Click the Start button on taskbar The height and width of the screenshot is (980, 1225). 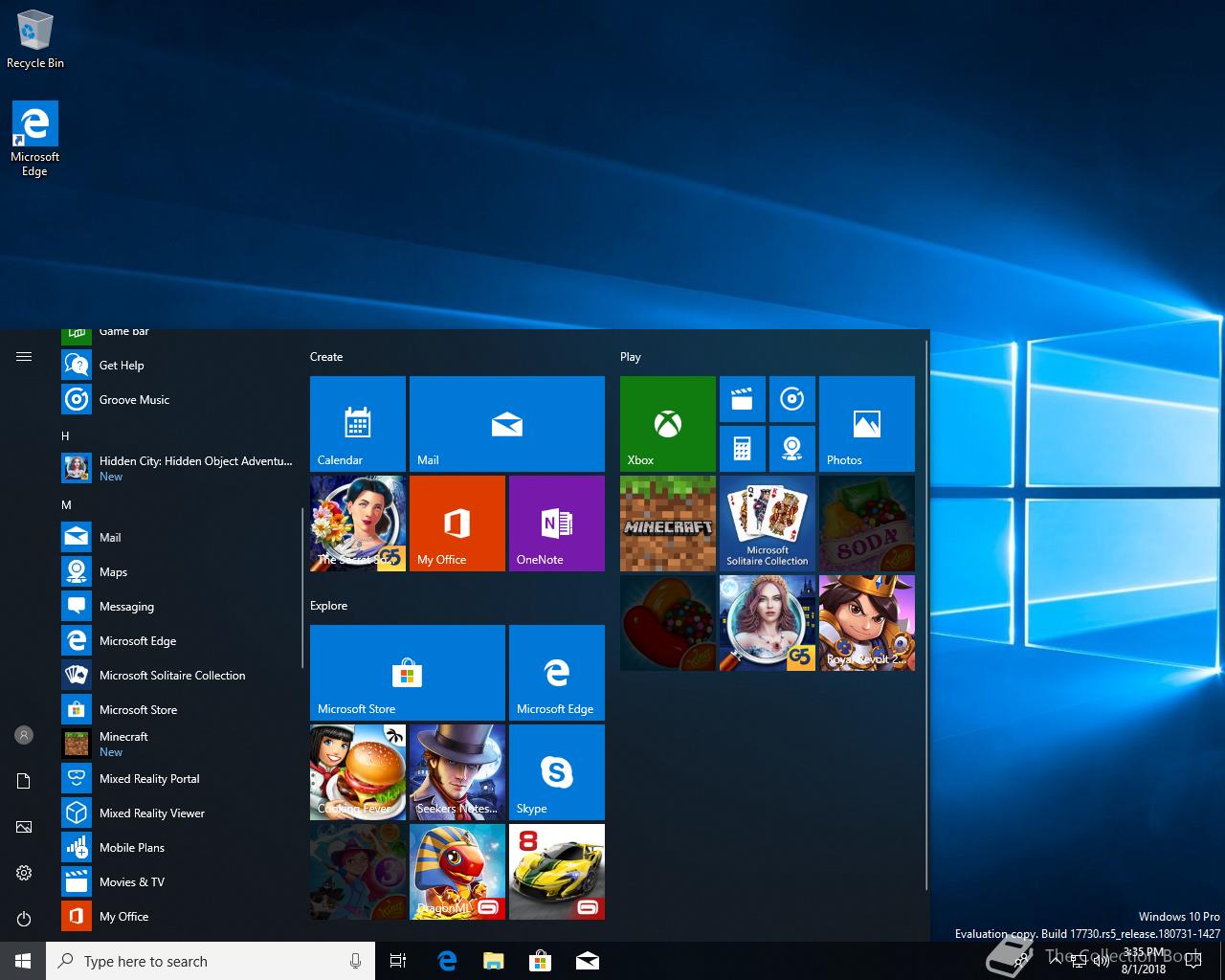tap(23, 961)
